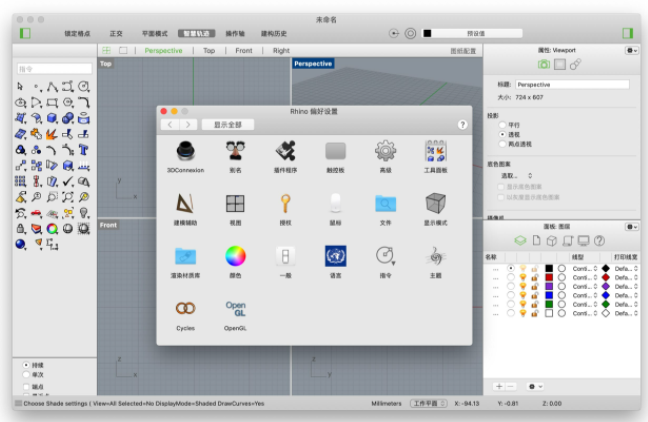Image resolution: width=648 pixels, height=422 pixels.
Task: Open the 建模辅助 (Modeling Aids) icon
Action: 185,204
